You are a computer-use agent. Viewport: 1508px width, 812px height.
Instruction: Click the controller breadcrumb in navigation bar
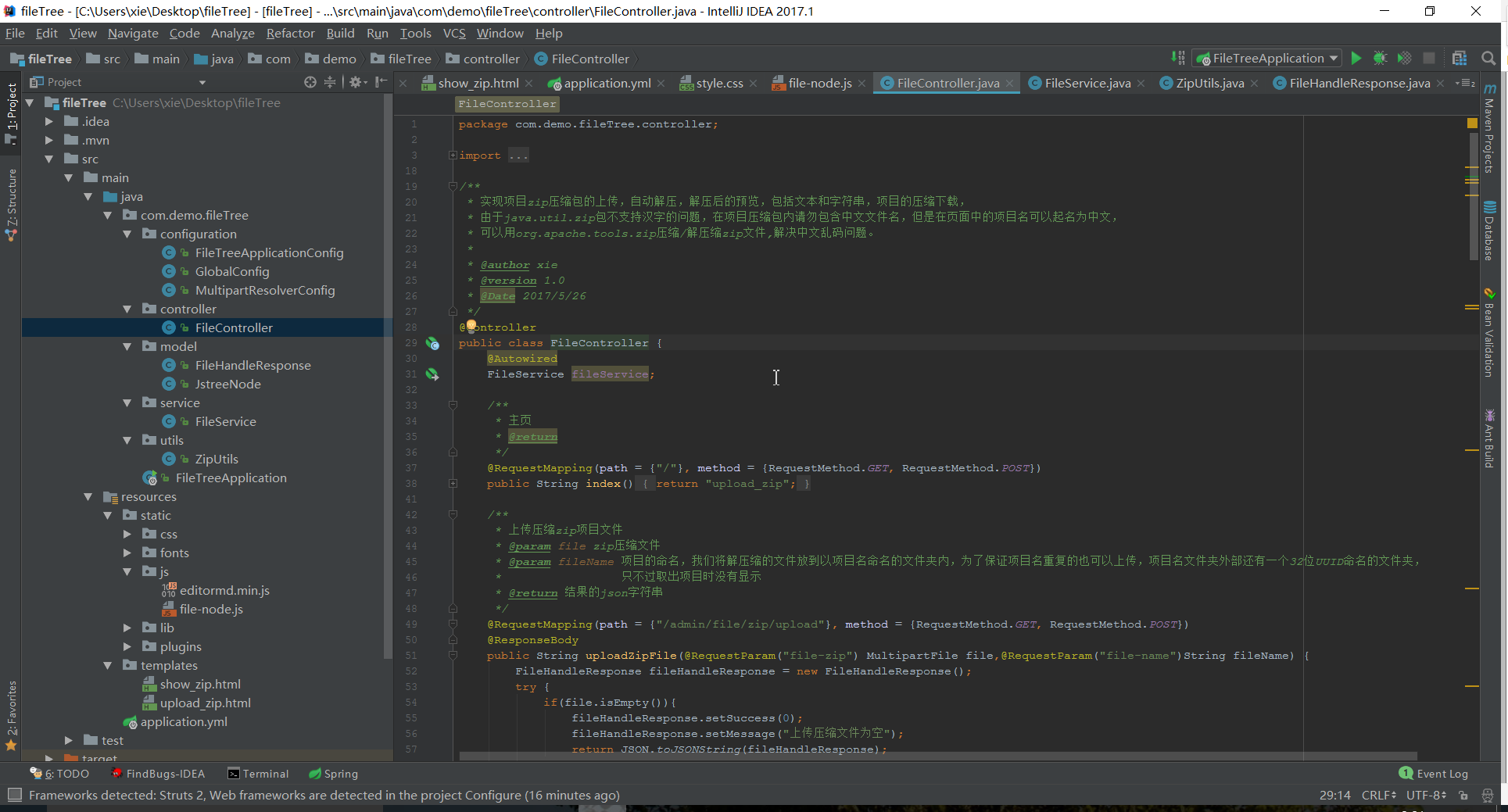[483, 59]
